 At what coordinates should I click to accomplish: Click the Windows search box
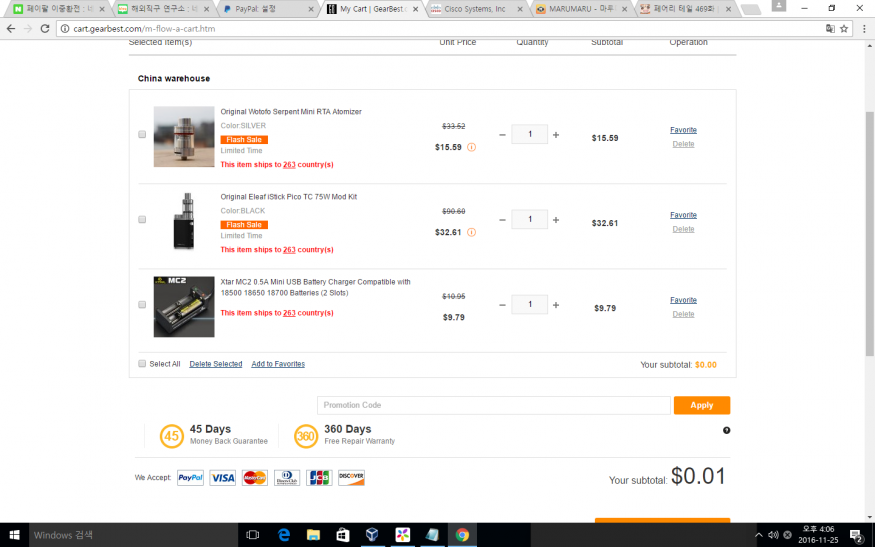[x=133, y=535]
